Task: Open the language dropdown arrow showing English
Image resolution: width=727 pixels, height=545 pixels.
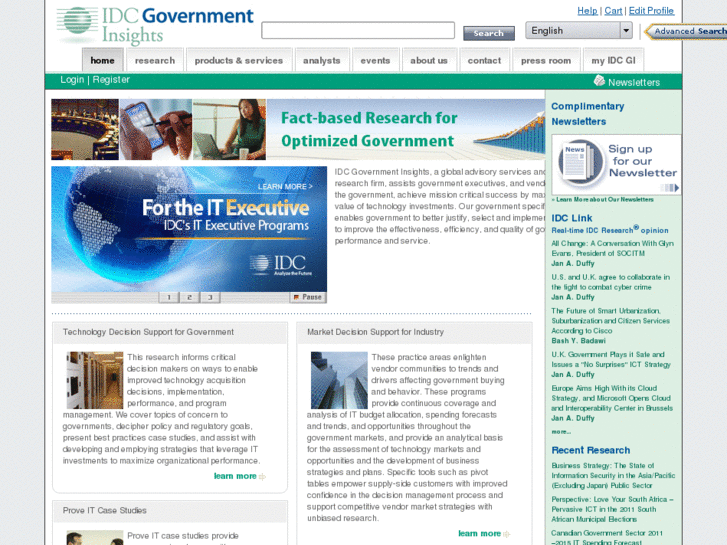Action: [x=626, y=31]
